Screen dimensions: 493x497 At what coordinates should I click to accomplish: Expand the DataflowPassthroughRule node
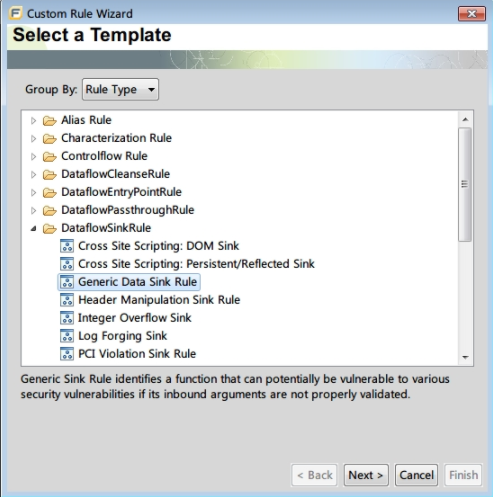(33, 210)
